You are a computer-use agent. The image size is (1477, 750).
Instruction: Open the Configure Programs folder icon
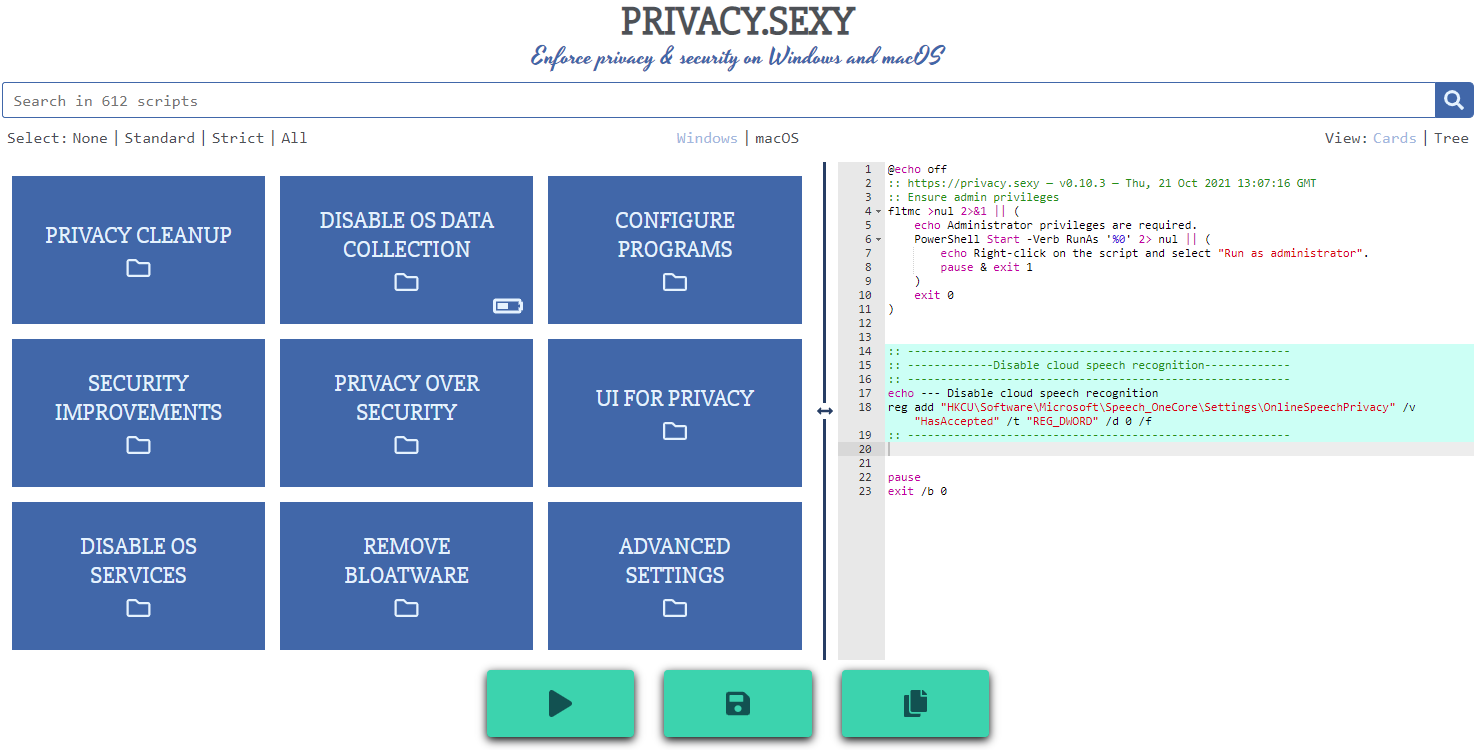tap(675, 282)
